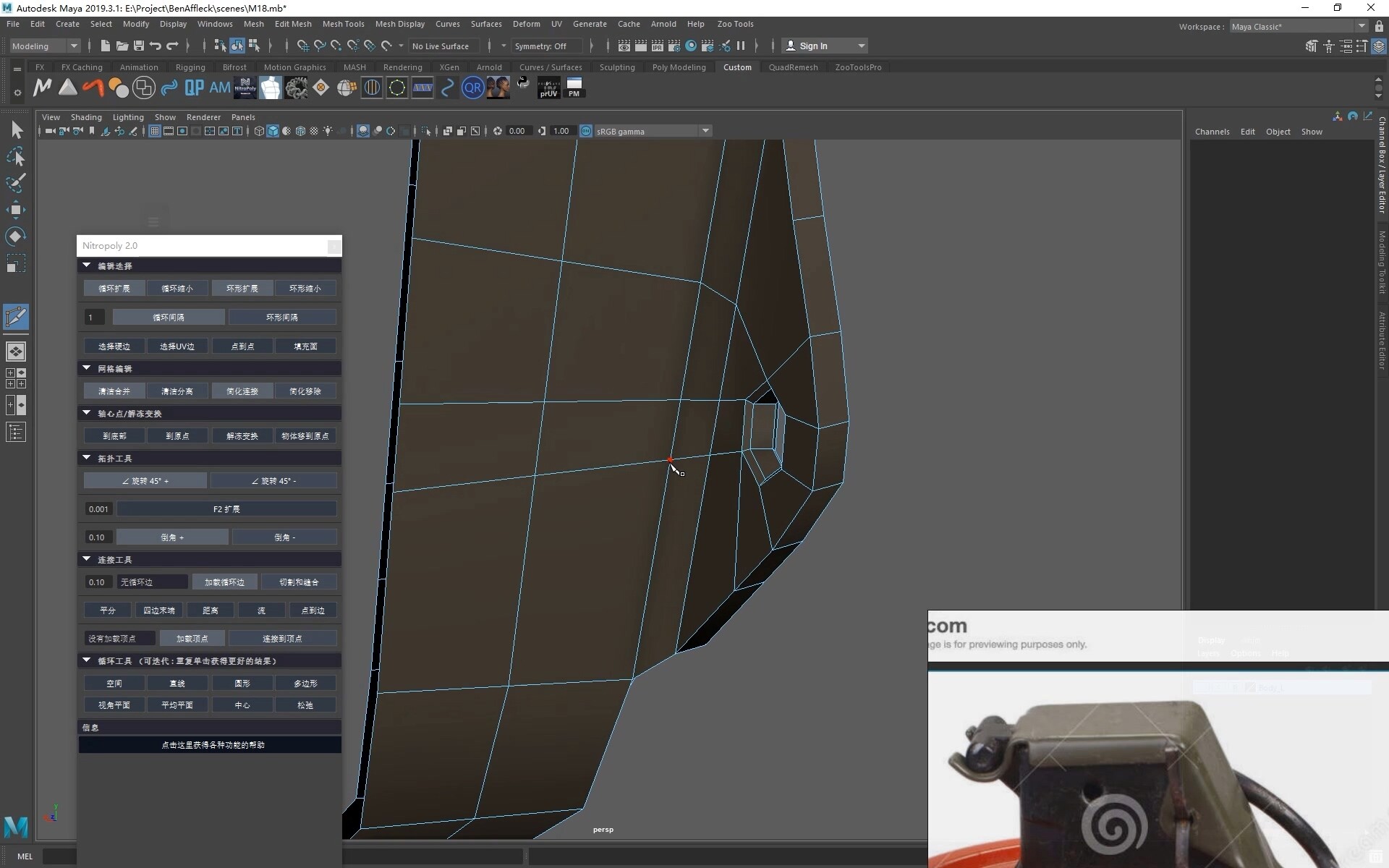Click the prUV shelf icon

pos(548,88)
